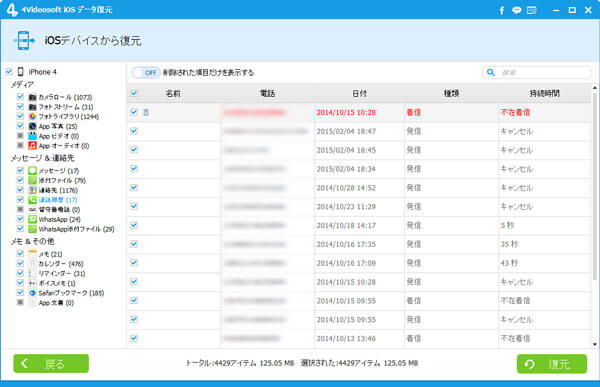Select the 2014/10/23 11:29 date cell
Screen dimensions: 600x387
[x=346, y=206]
